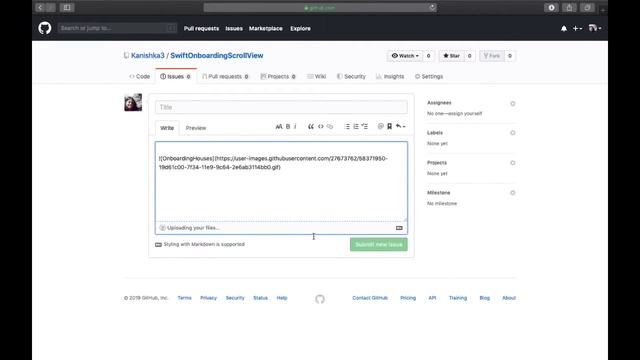Add a link with the chain icon
Image resolution: width=640 pixels, height=360 pixels.
[x=330, y=127]
